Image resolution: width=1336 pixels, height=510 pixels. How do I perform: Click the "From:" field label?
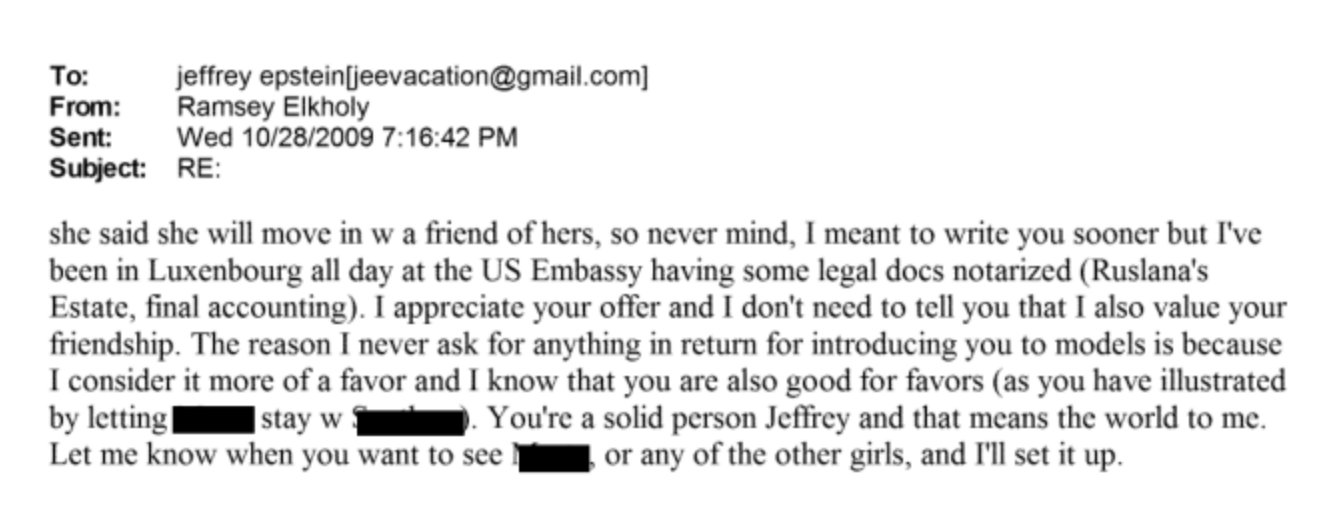tap(84, 107)
